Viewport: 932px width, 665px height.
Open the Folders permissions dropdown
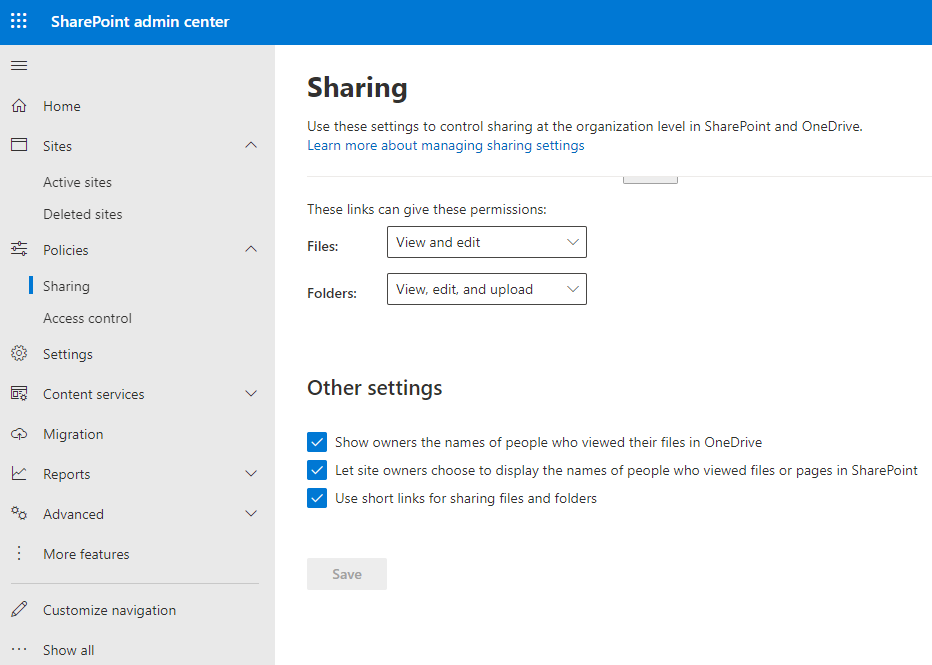click(487, 289)
